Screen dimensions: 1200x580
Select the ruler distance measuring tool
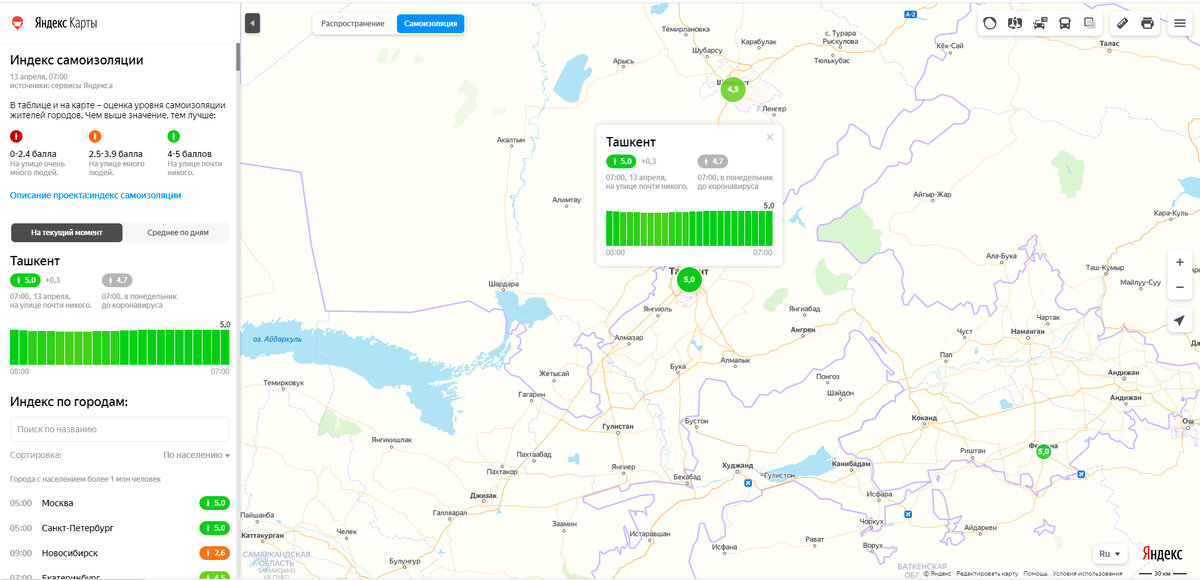1122,23
